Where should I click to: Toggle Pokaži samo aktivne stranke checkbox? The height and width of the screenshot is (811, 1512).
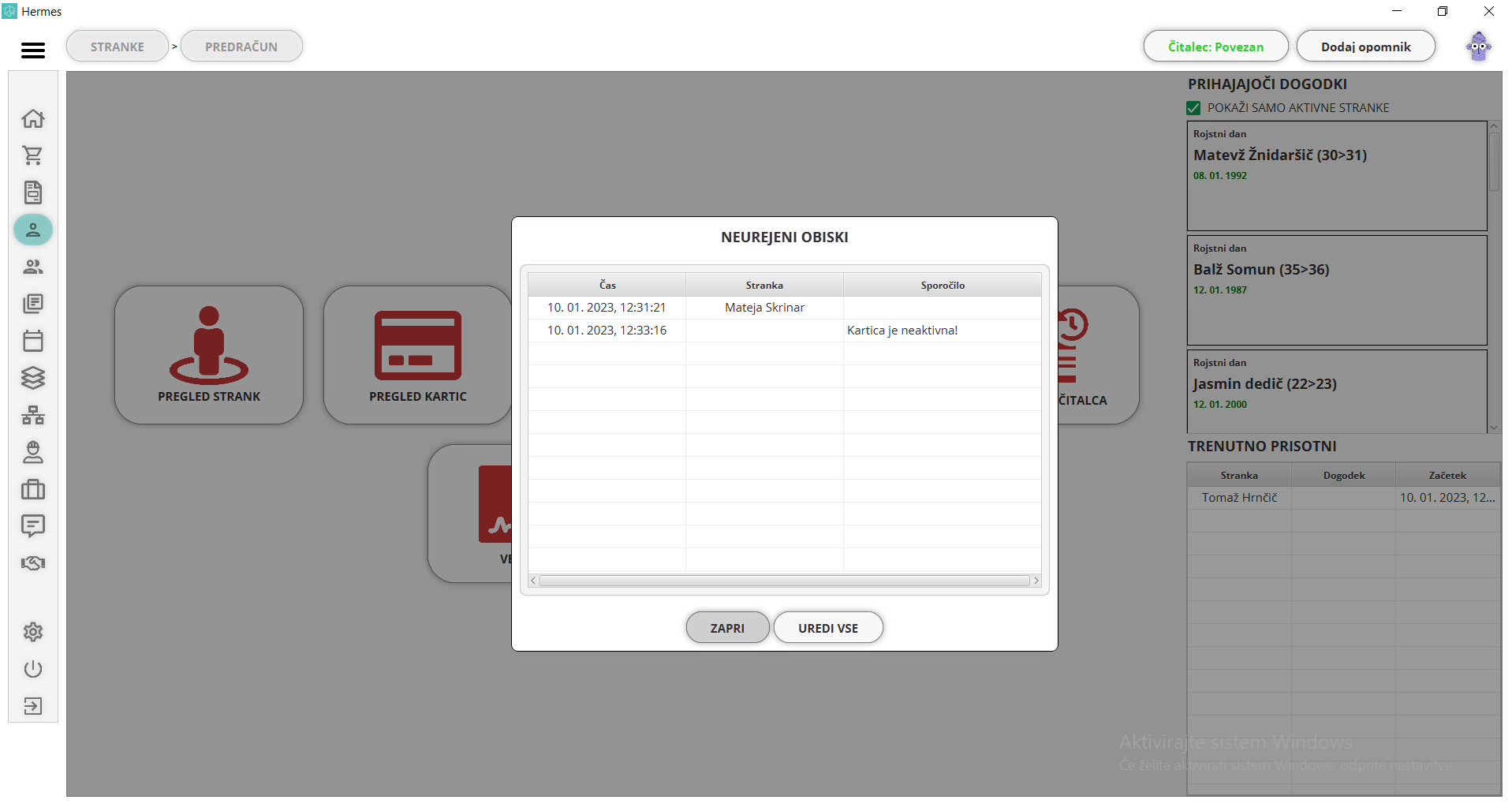(1193, 108)
